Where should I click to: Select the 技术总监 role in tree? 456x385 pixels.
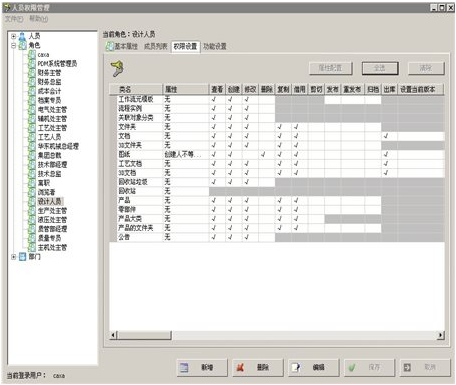click(49, 174)
